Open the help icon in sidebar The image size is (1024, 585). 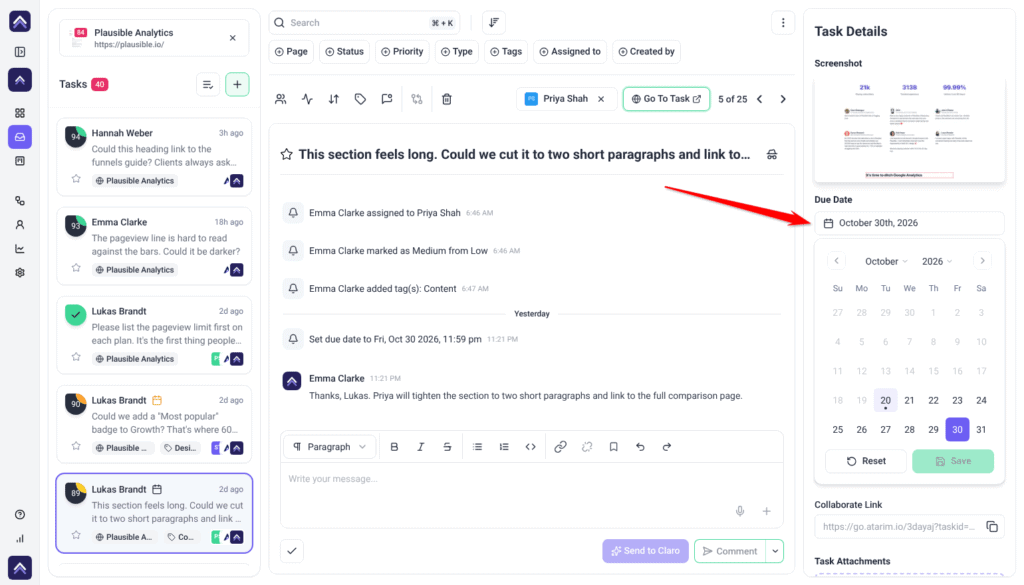click(20, 514)
